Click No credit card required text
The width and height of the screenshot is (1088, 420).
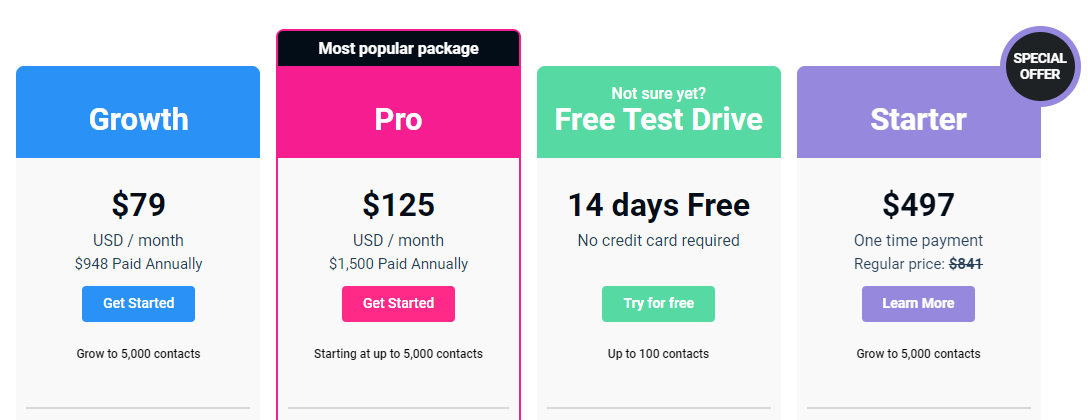click(658, 240)
